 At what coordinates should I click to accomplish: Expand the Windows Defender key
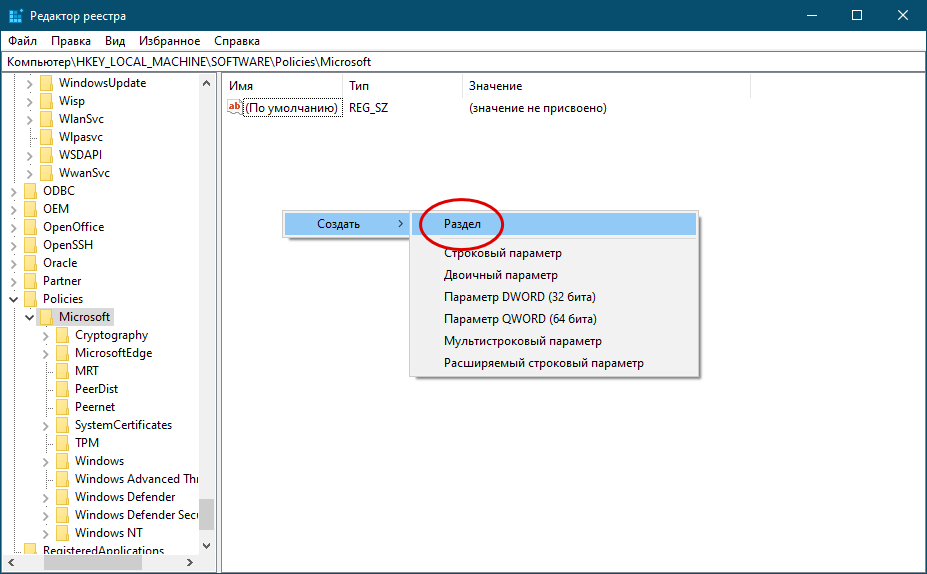(46, 498)
